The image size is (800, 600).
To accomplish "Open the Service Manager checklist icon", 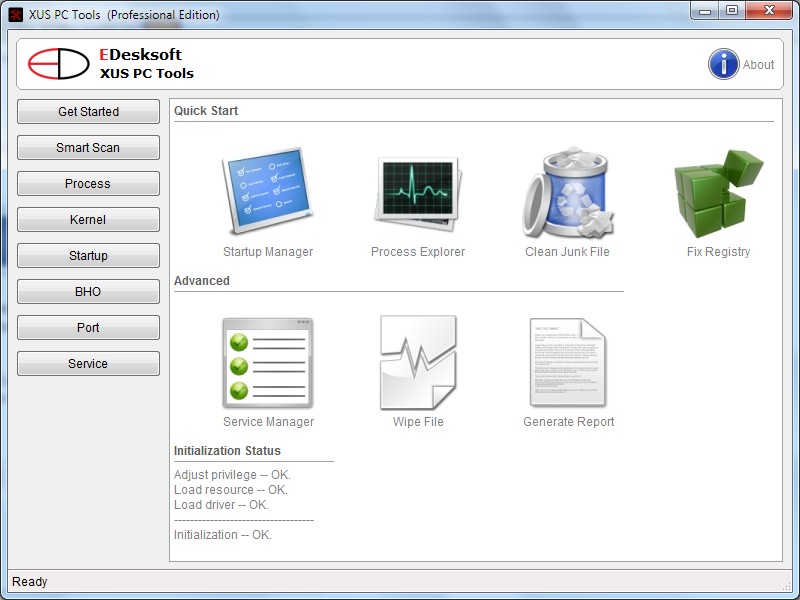I will click(x=268, y=362).
